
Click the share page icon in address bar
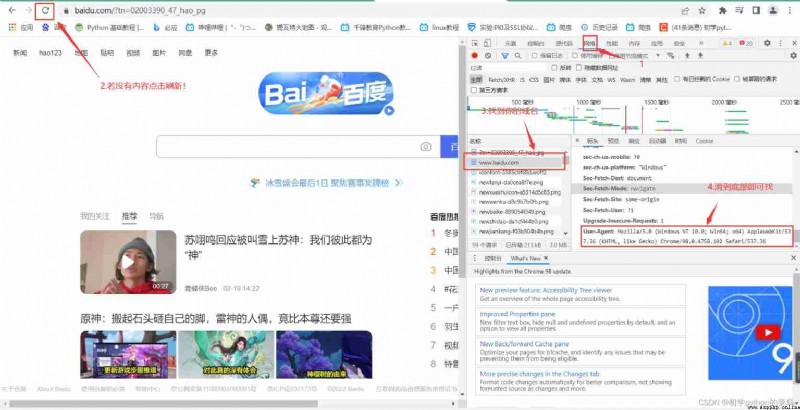click(x=685, y=10)
